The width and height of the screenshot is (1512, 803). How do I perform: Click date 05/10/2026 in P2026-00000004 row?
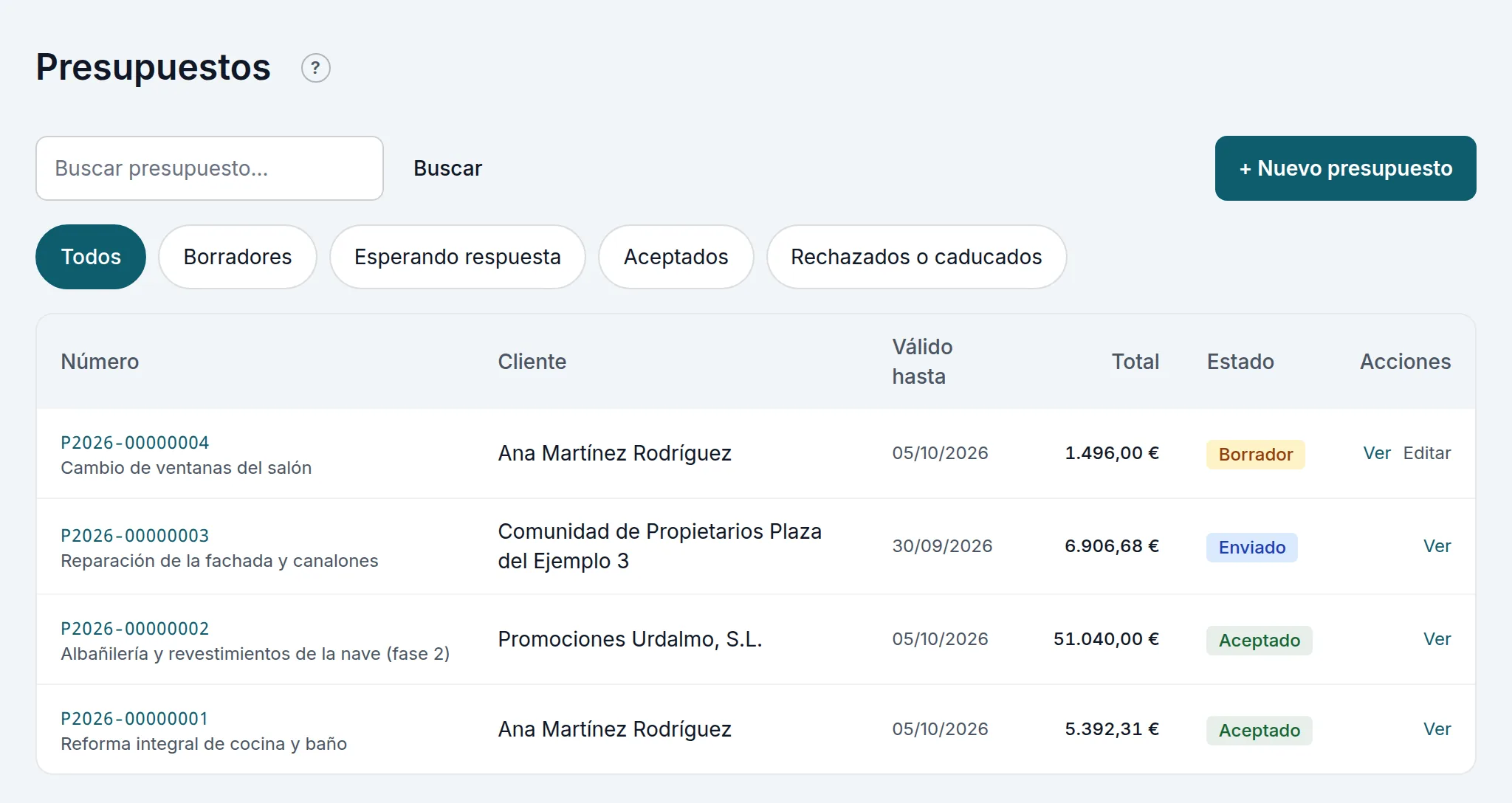940,453
